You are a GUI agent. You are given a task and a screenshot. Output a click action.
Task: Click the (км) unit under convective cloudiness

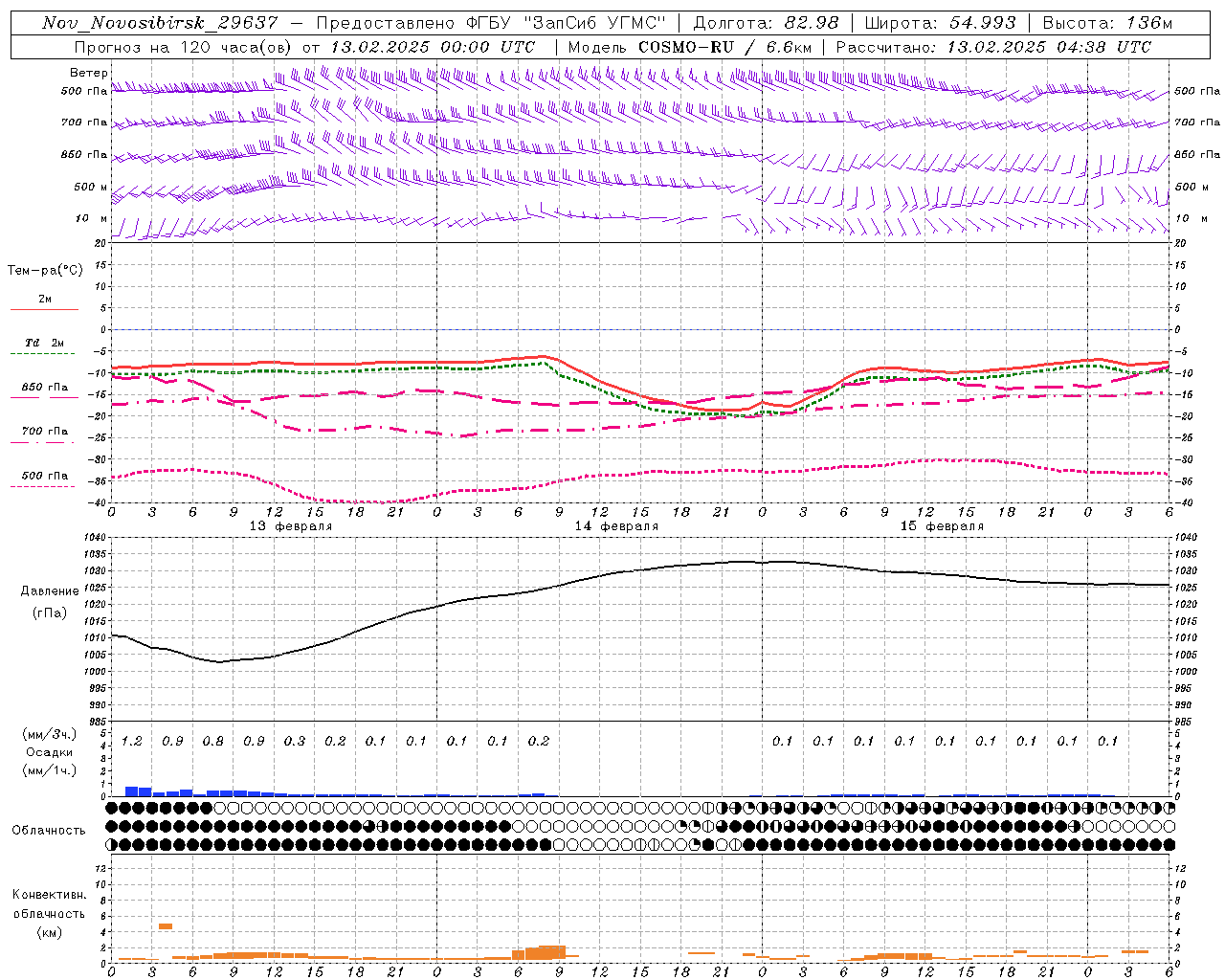[x=49, y=932]
